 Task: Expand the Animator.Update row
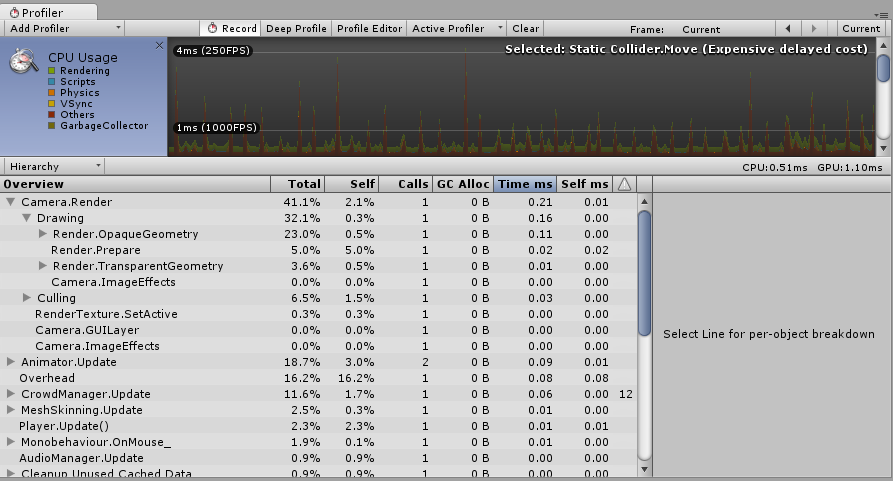point(11,362)
